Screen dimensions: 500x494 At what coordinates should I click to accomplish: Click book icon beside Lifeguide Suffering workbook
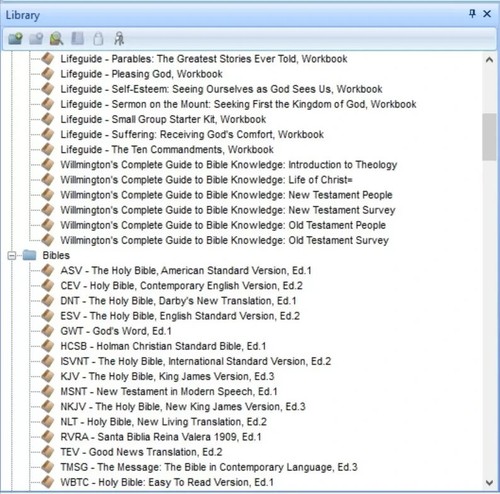pos(48,134)
